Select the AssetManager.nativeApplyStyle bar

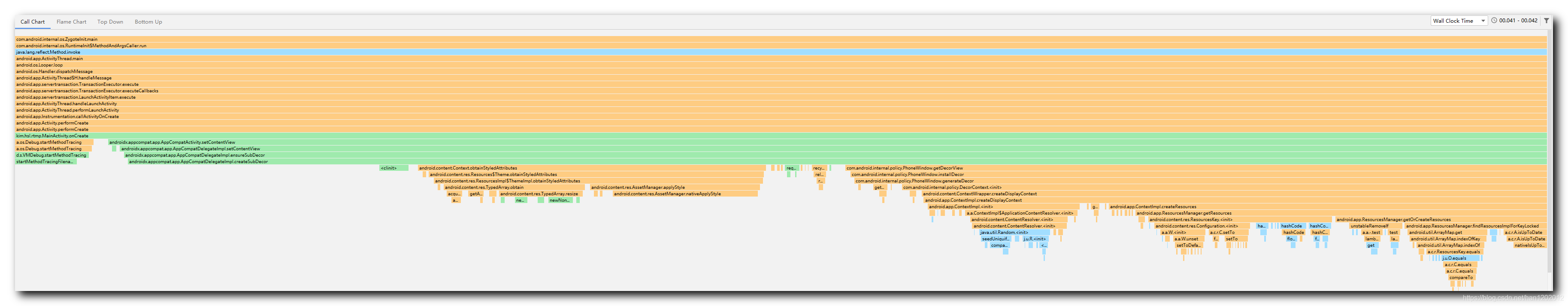[x=685, y=194]
